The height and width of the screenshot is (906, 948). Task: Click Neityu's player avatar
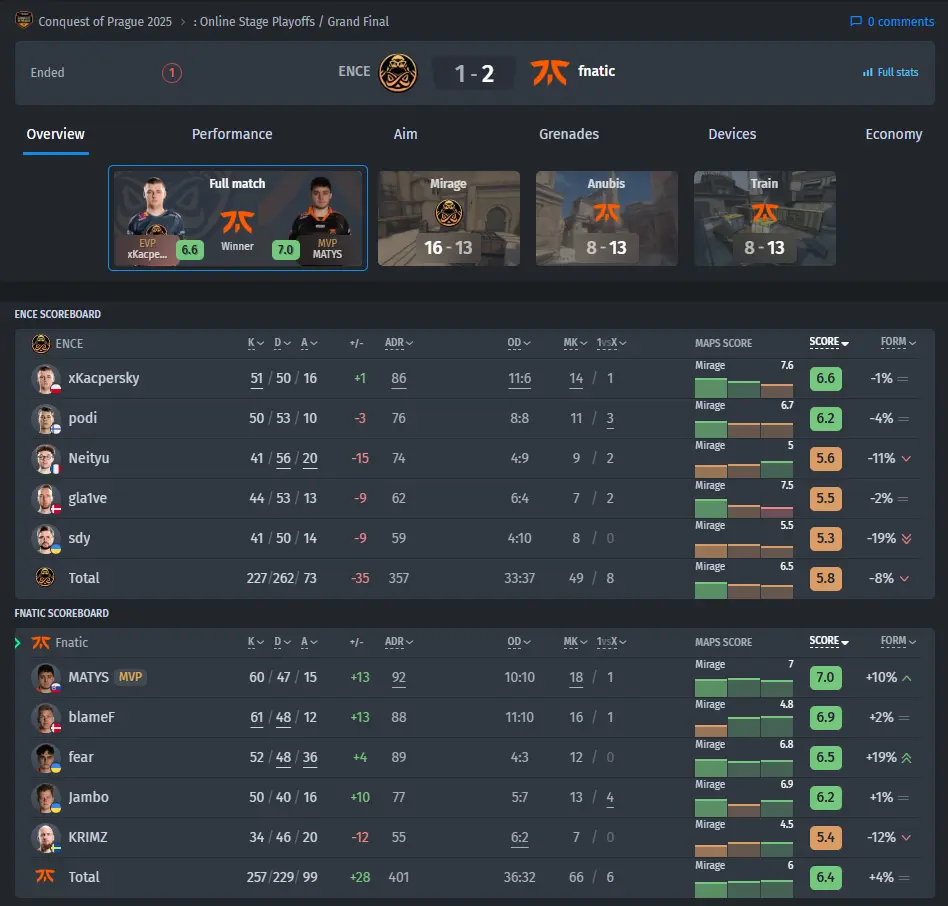(46, 459)
